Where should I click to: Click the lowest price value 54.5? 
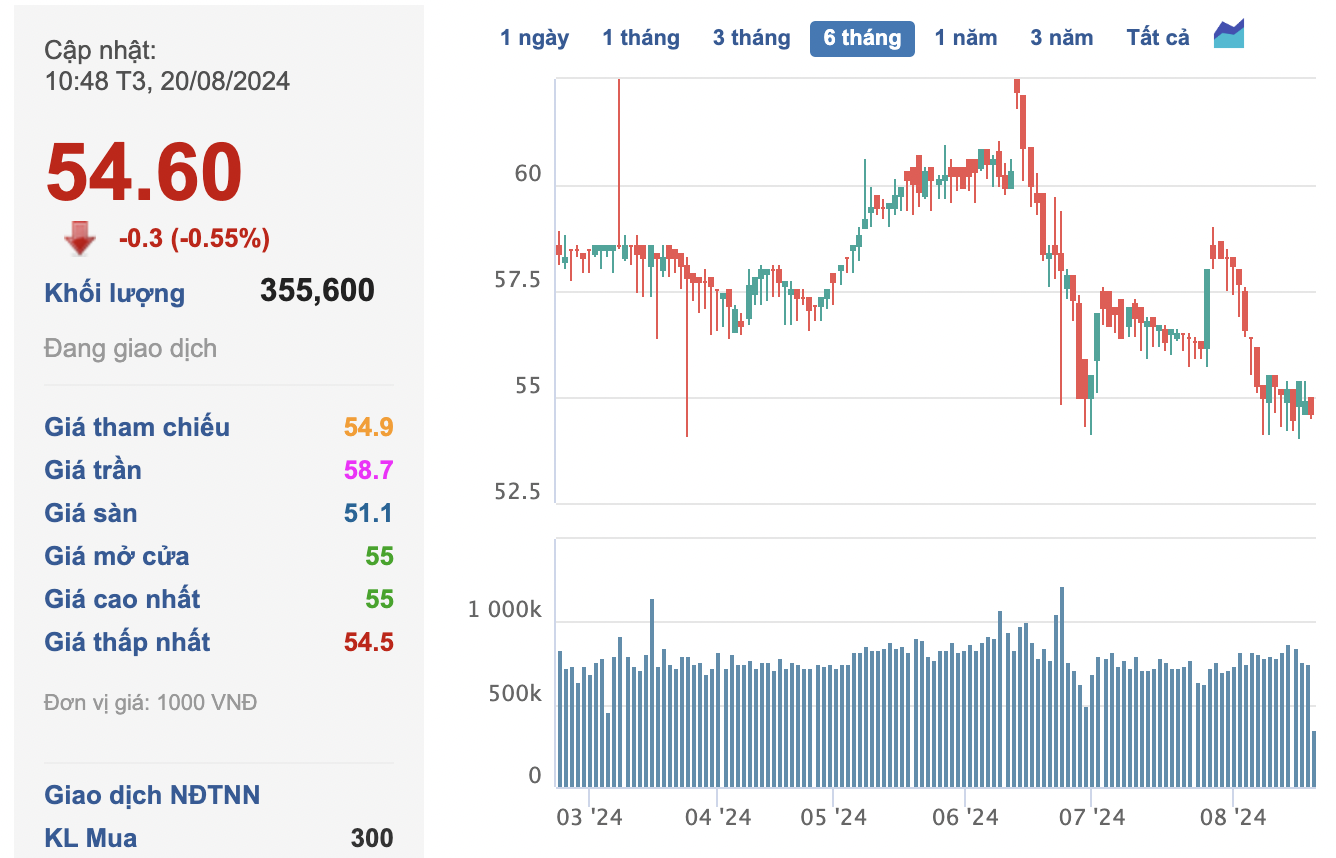click(x=369, y=642)
